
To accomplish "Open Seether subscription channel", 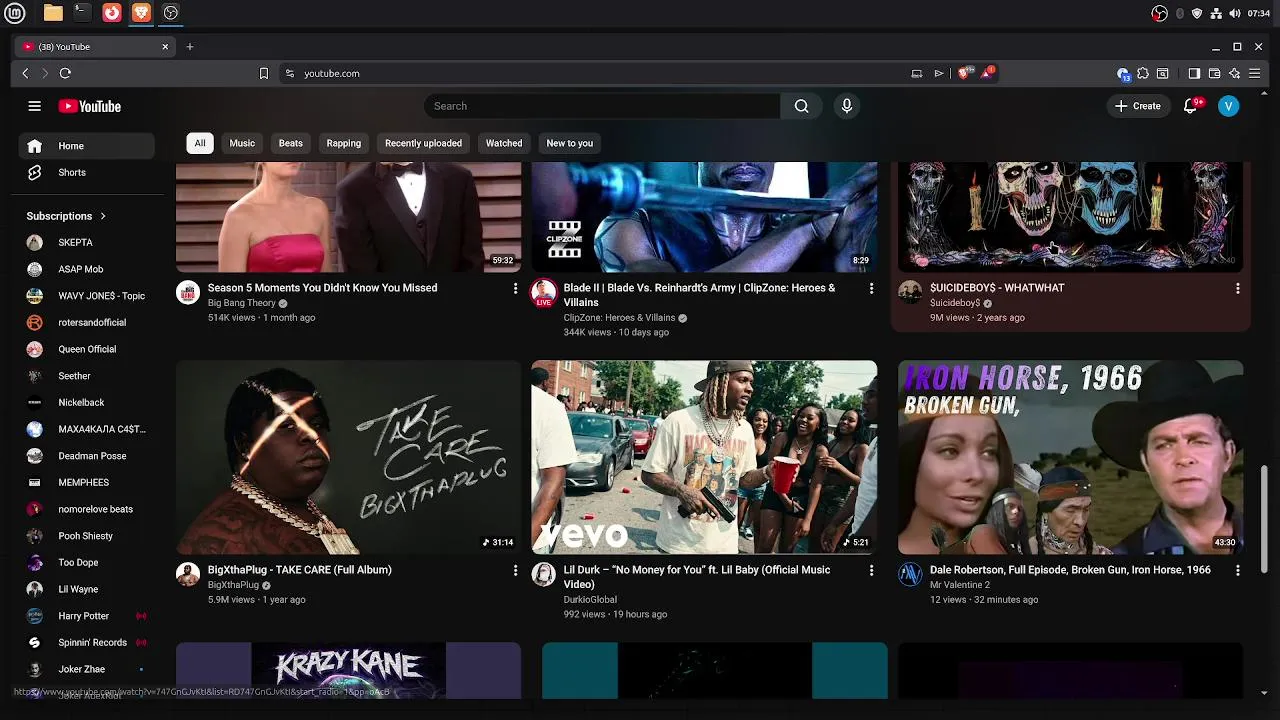I will point(86,376).
